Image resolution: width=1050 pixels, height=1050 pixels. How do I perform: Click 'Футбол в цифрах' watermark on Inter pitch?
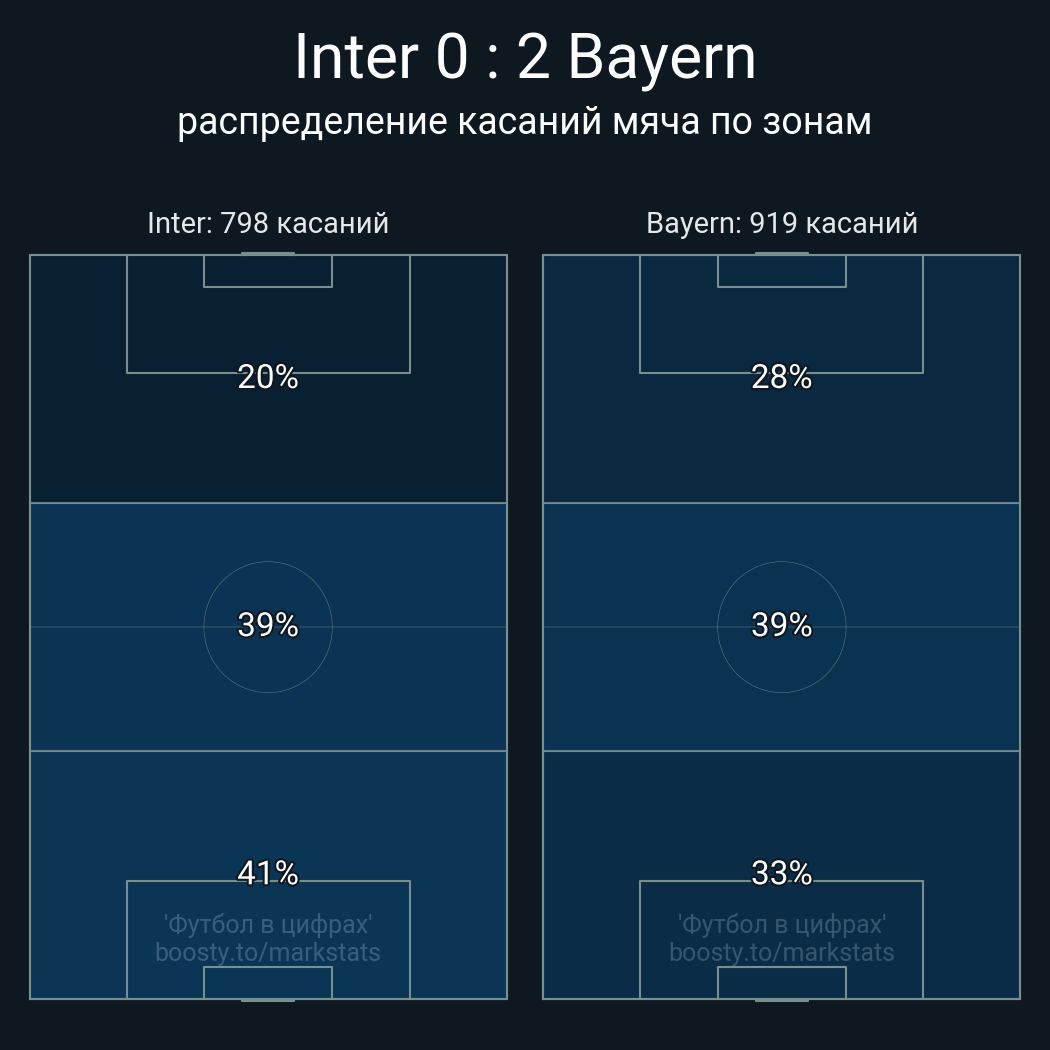click(268, 924)
